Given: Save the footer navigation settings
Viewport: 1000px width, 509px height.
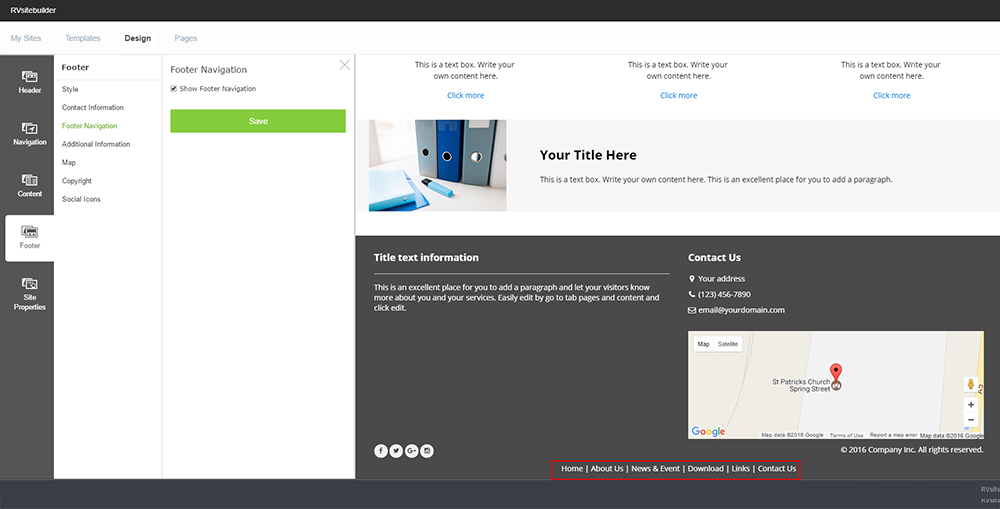Looking at the screenshot, I should point(258,121).
